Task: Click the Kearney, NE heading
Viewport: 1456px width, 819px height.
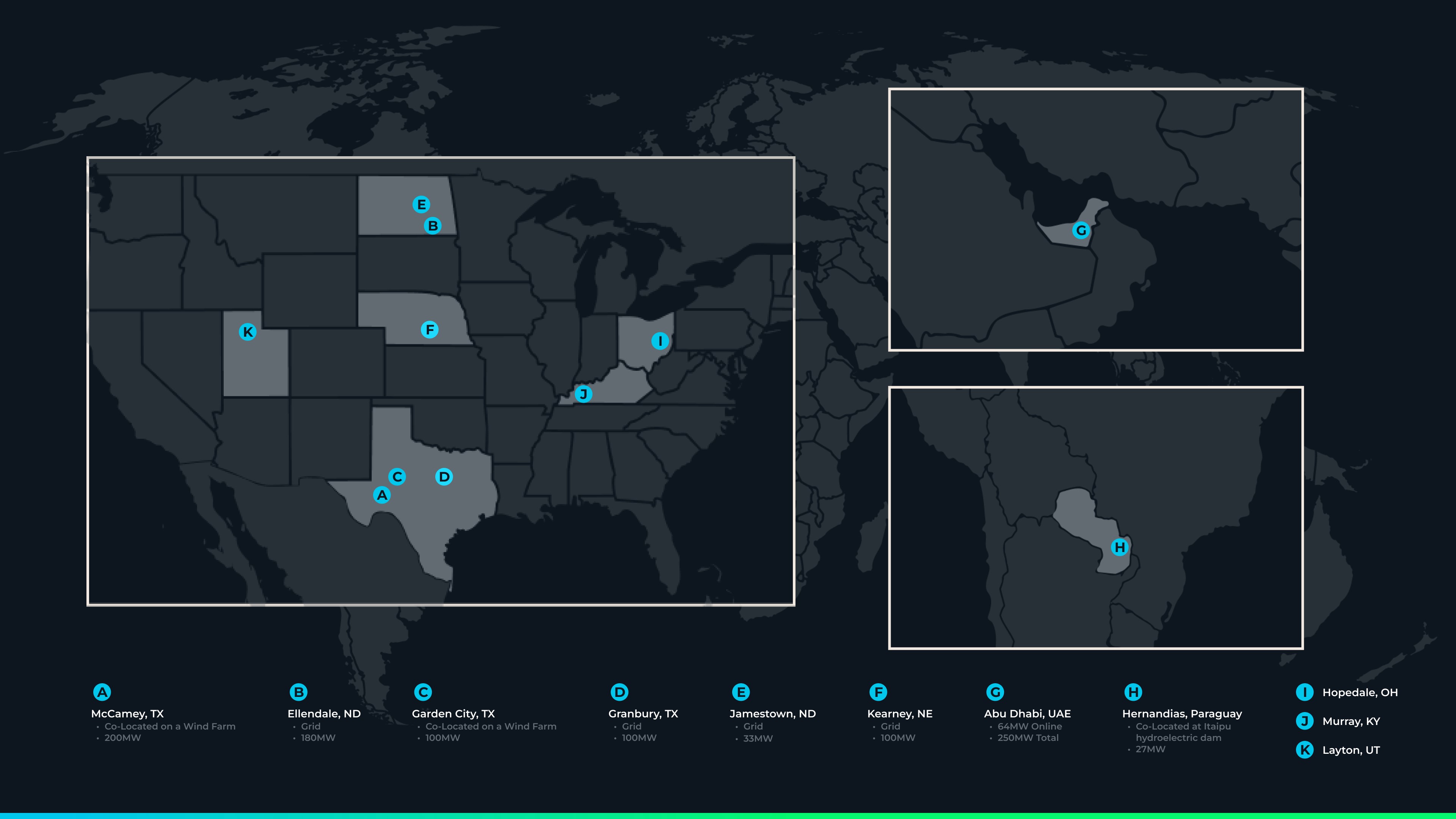Action: pyautogui.click(x=900, y=714)
